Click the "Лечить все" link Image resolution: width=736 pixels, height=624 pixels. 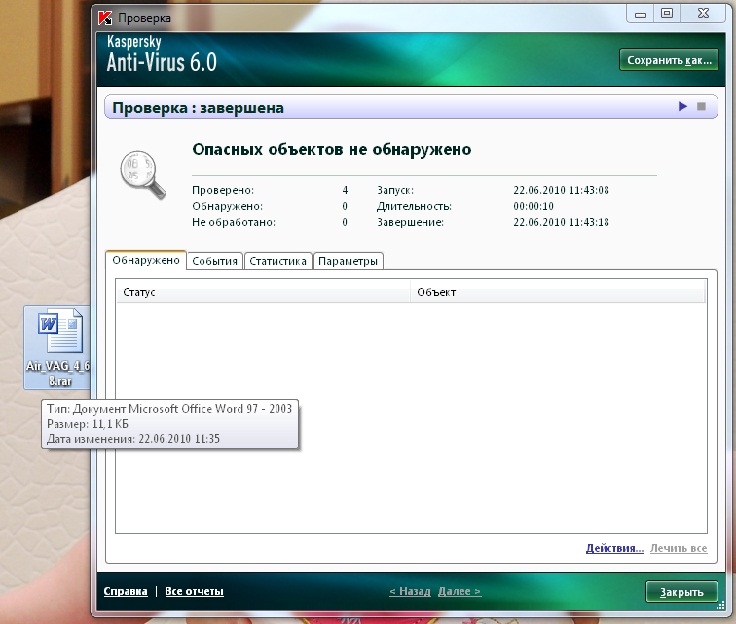678,548
